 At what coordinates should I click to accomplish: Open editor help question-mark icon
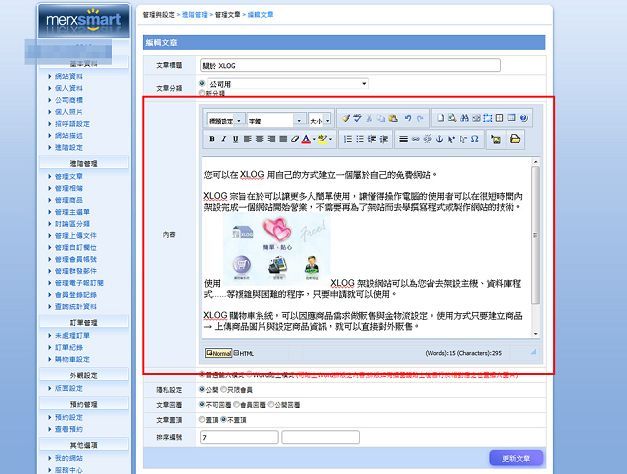click(x=524, y=118)
